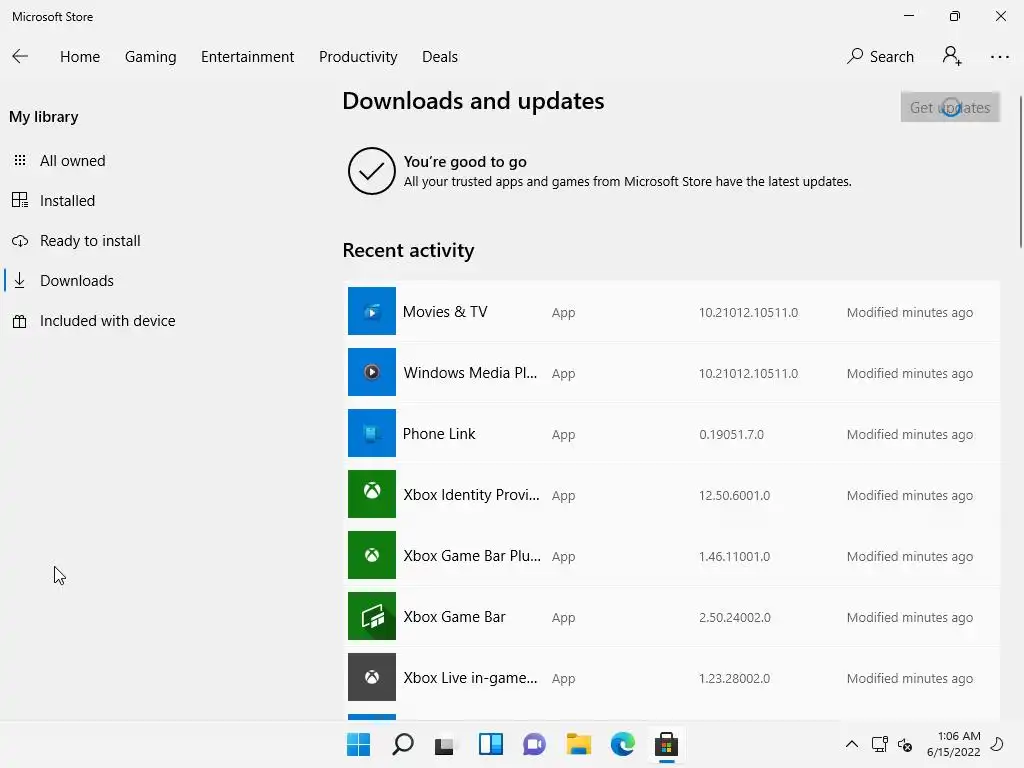This screenshot has width=1024, height=768.
Task: Open Ready to install section
Action: (x=90, y=240)
